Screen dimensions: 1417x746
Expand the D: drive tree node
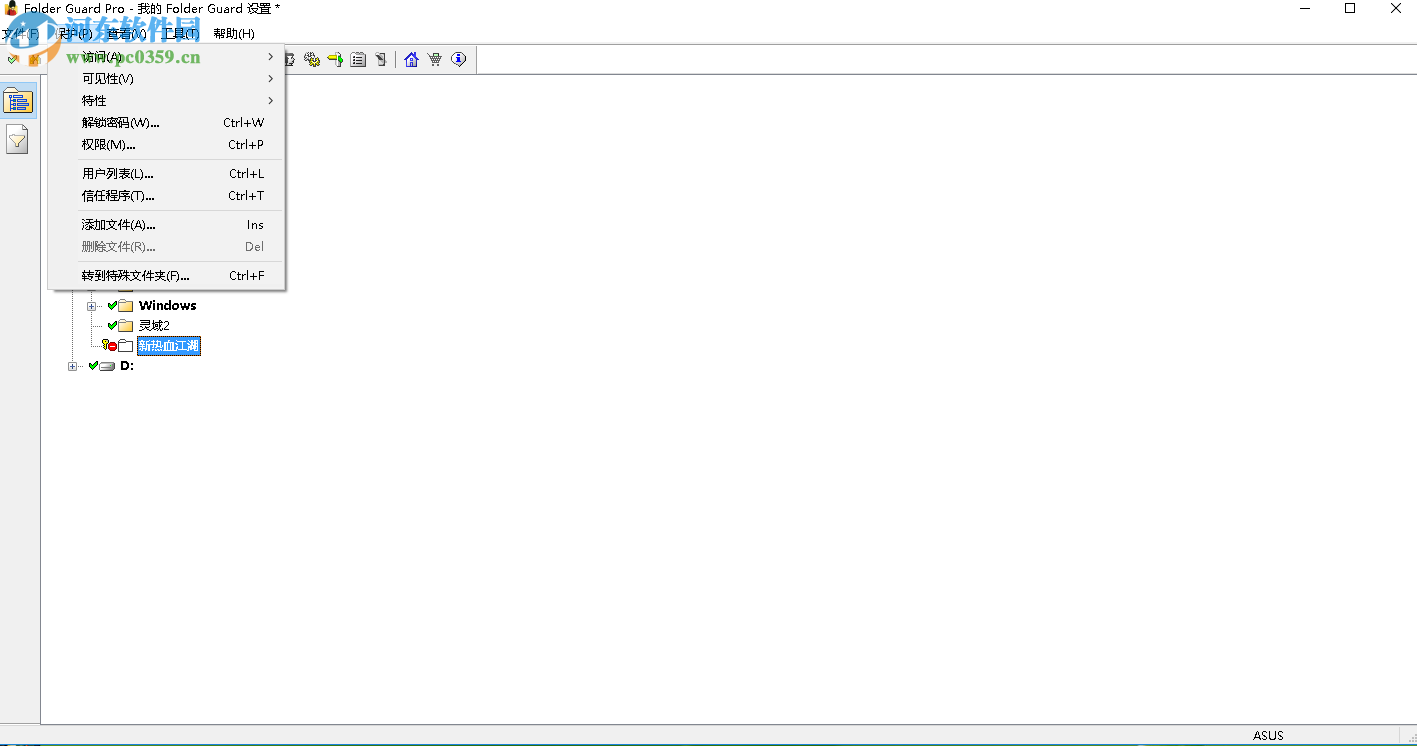point(72,366)
